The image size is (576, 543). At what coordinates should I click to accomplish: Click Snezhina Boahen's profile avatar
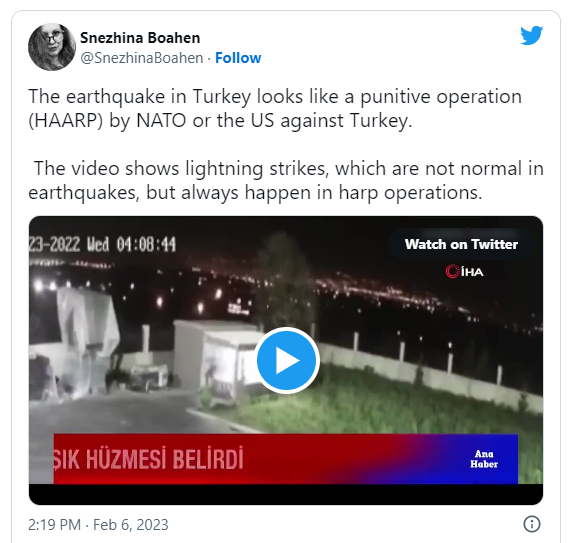coord(52,47)
